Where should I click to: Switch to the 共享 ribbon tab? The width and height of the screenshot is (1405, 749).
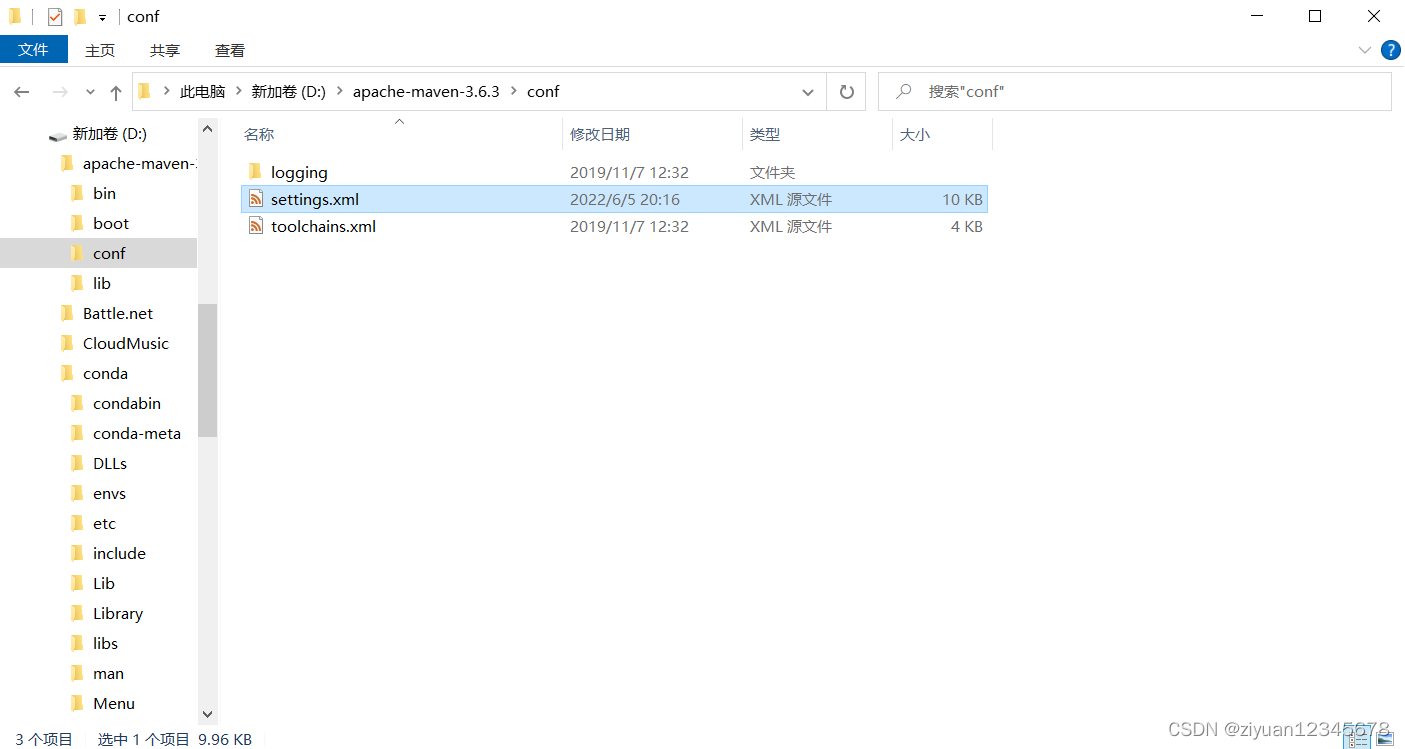165,50
